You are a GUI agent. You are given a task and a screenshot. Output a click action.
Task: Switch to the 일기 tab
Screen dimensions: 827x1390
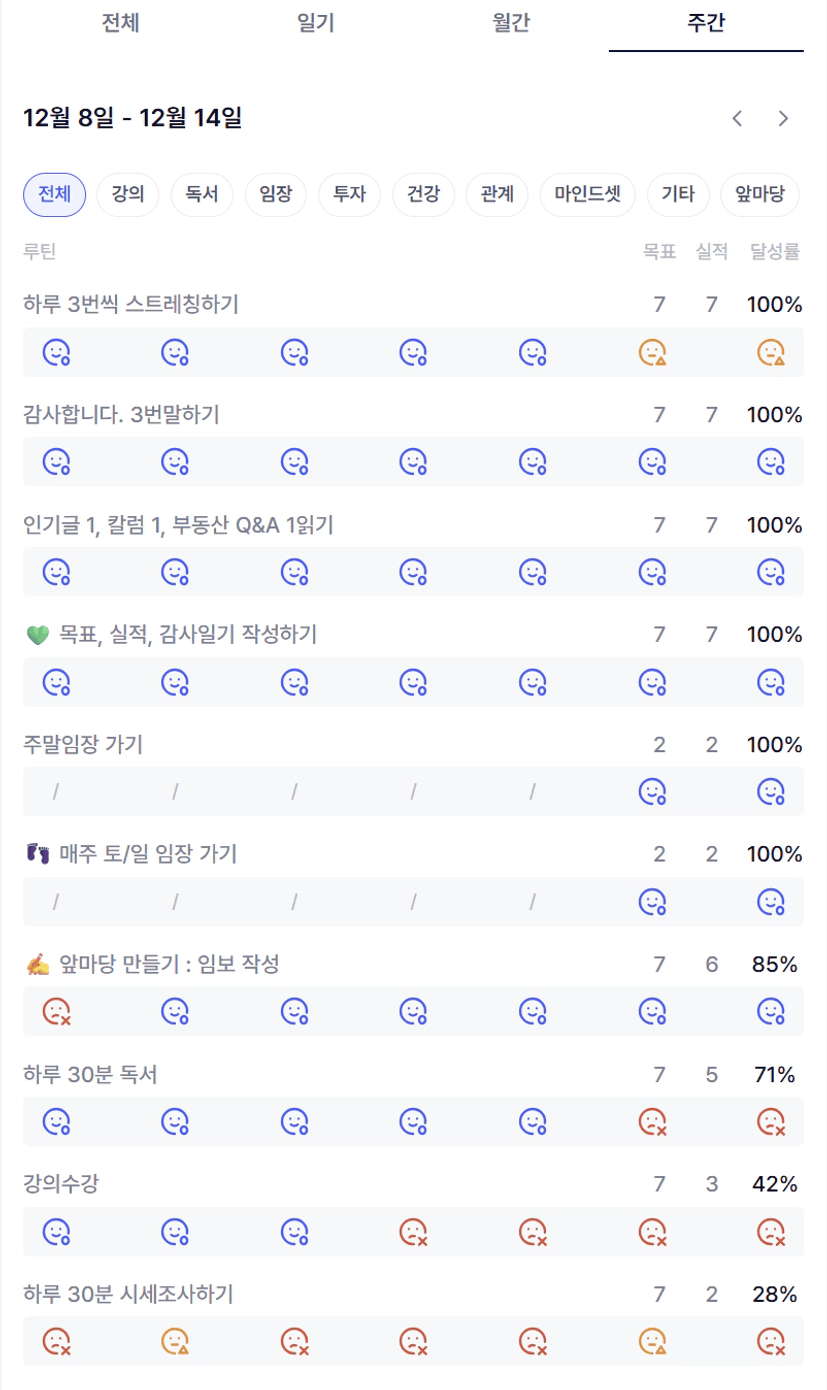click(315, 24)
